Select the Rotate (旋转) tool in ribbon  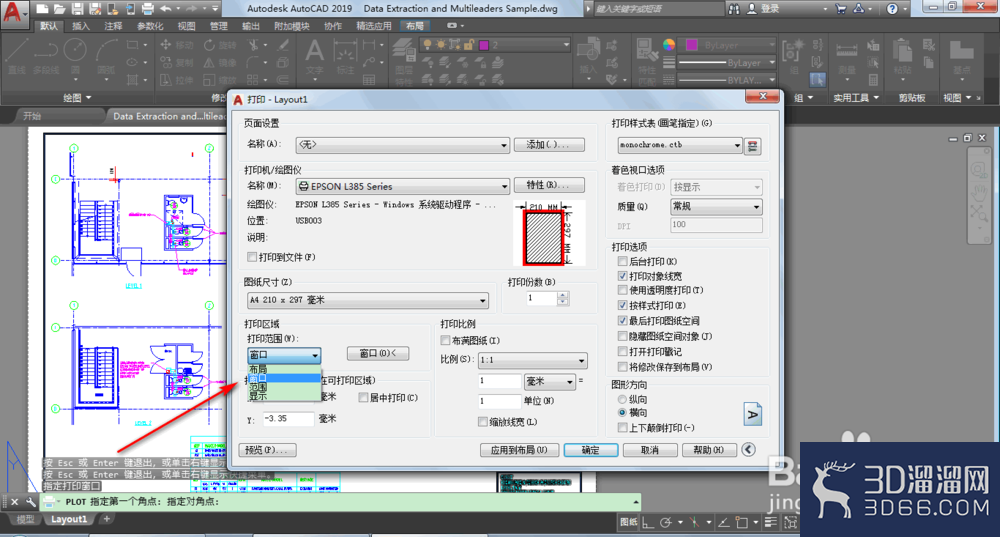(x=219, y=45)
